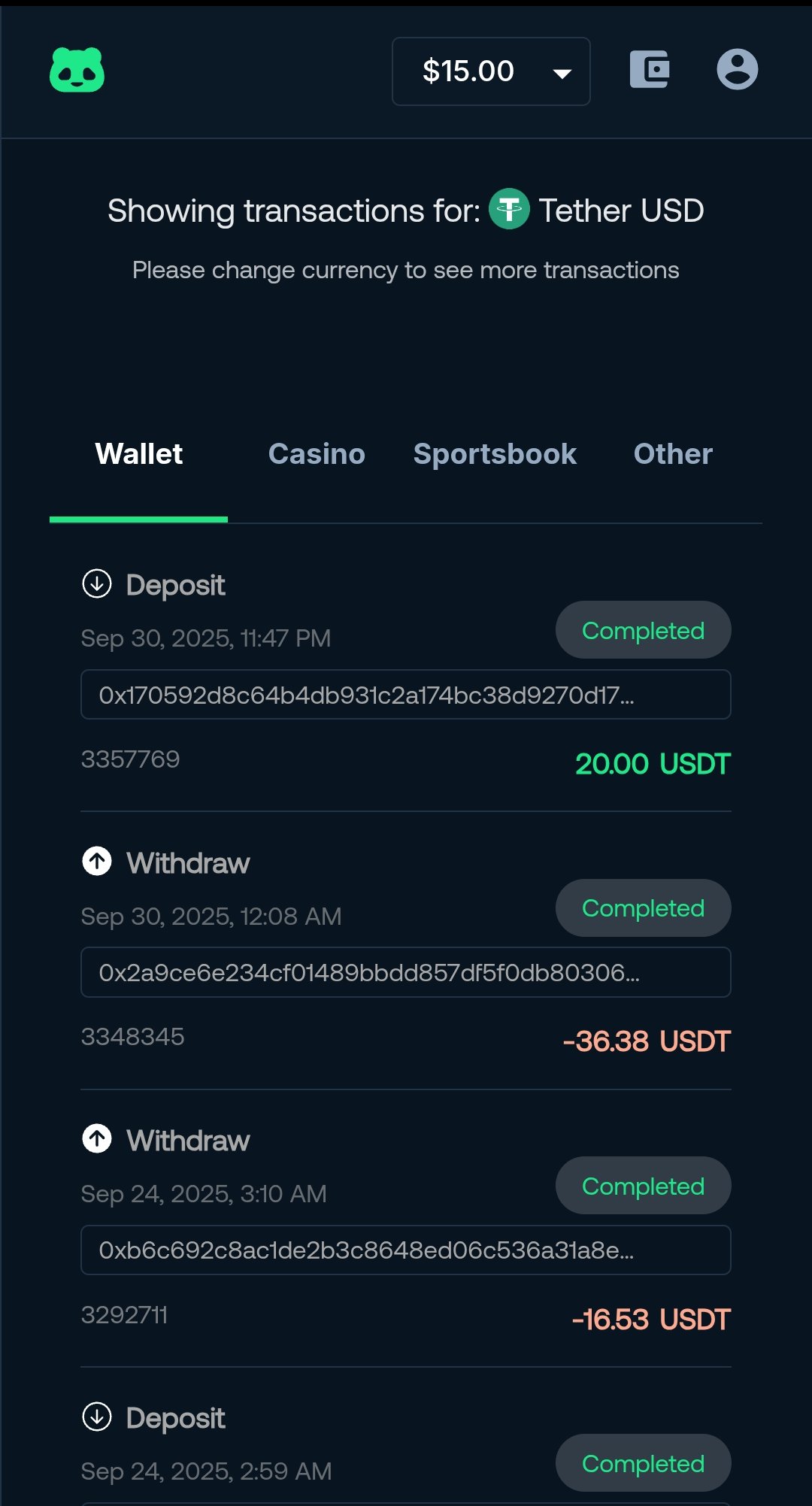Open the wallet icon in header

(x=650, y=70)
